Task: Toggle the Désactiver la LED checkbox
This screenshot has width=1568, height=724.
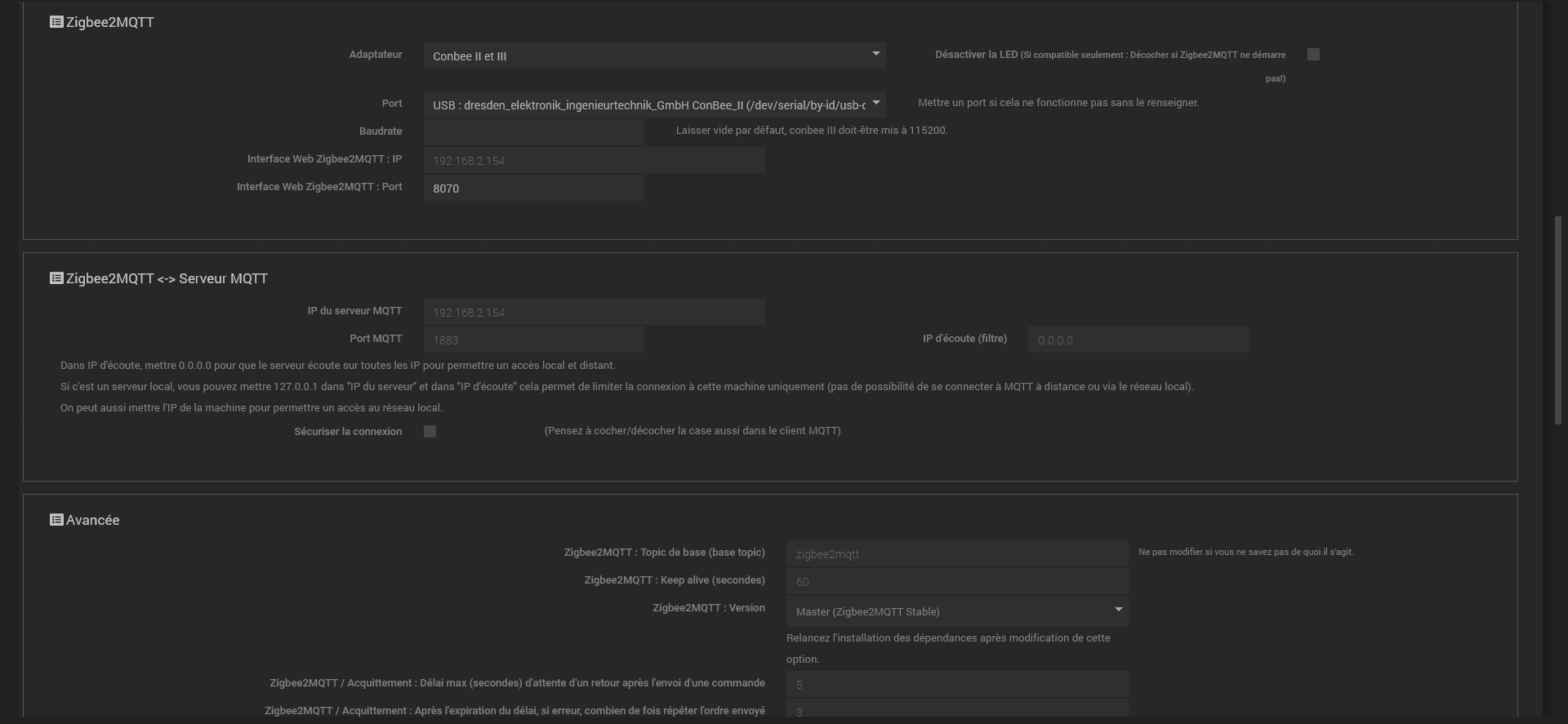Action: (1313, 55)
